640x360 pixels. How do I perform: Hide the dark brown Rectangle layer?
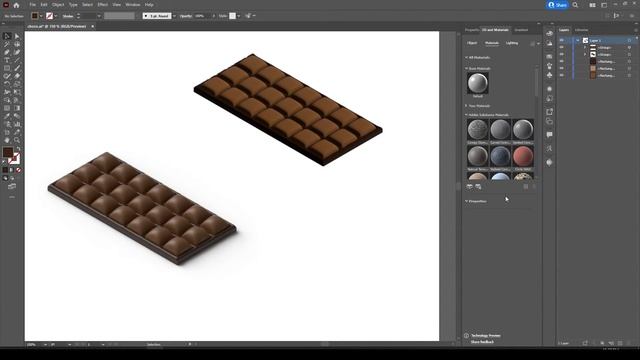click(562, 61)
